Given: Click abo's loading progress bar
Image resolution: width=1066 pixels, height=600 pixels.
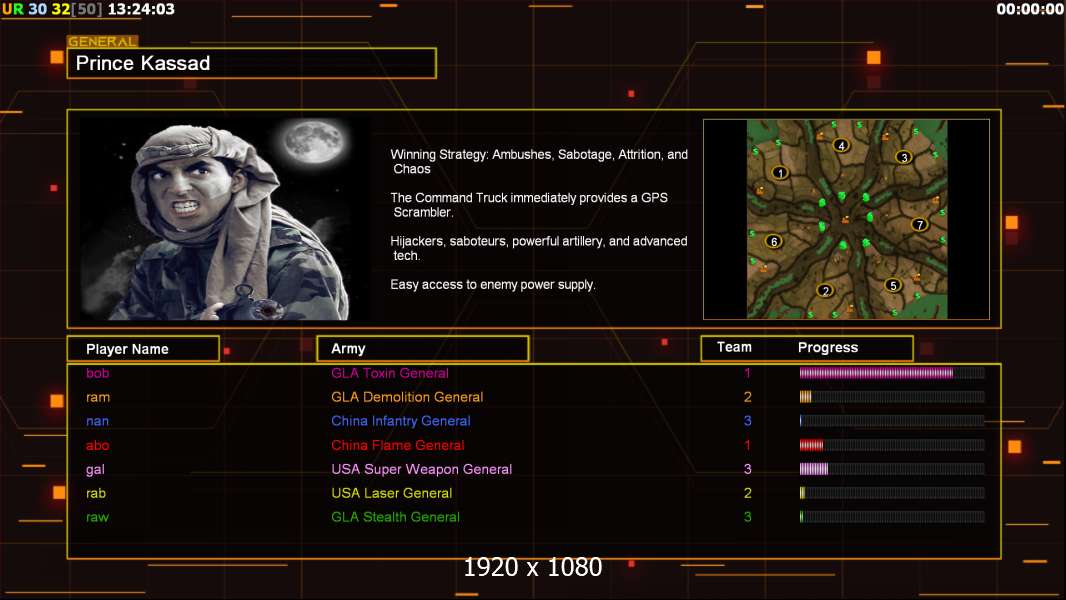Looking at the screenshot, I should pyautogui.click(x=892, y=445).
